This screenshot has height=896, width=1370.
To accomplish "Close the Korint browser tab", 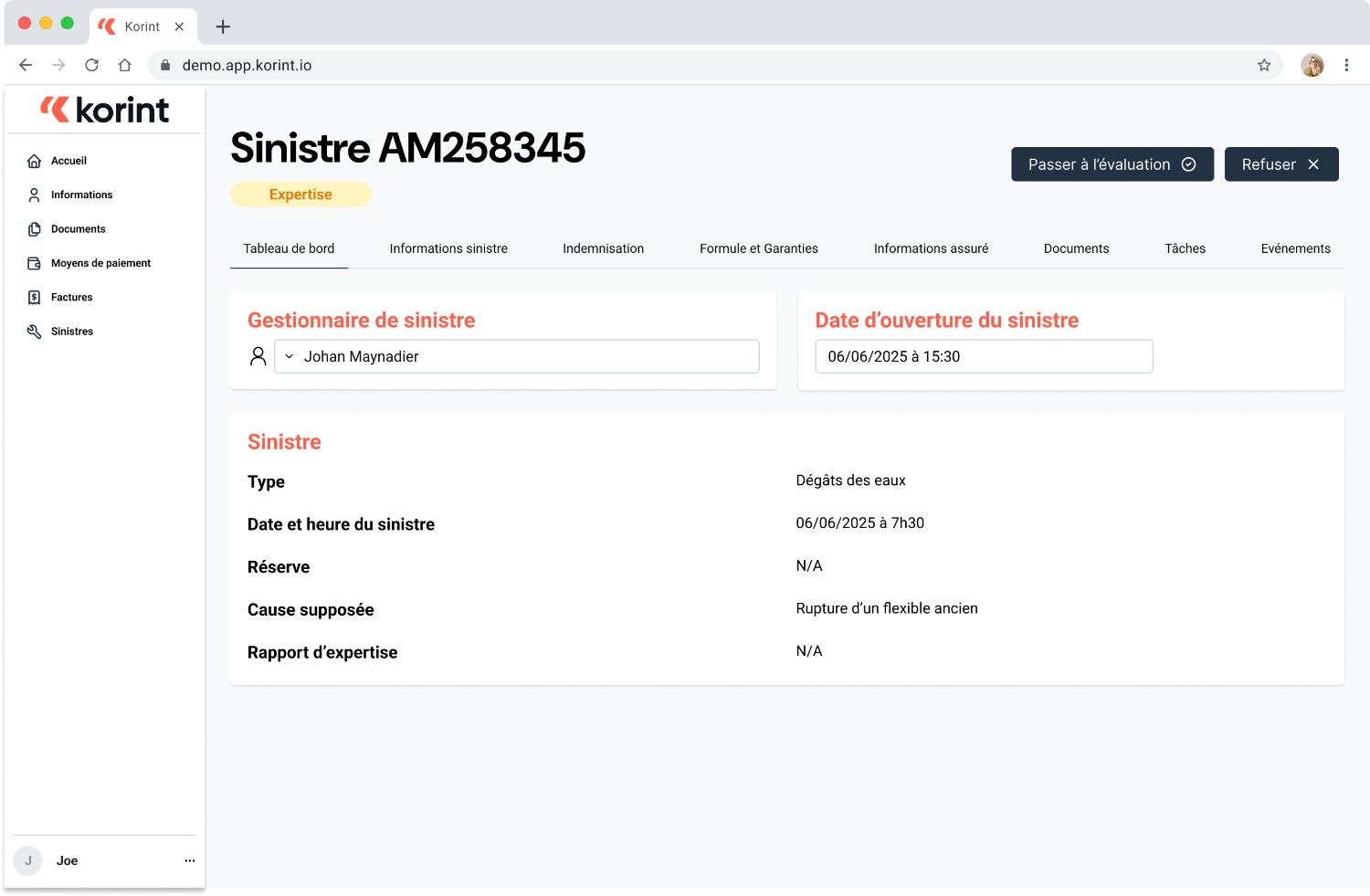I will pyautogui.click(x=179, y=26).
